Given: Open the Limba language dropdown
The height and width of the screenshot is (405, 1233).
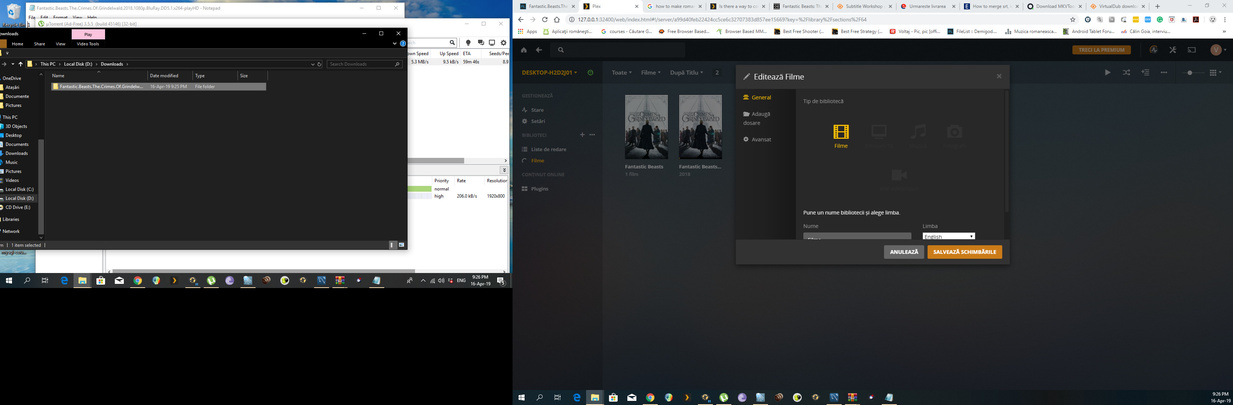Looking at the screenshot, I should (x=949, y=237).
